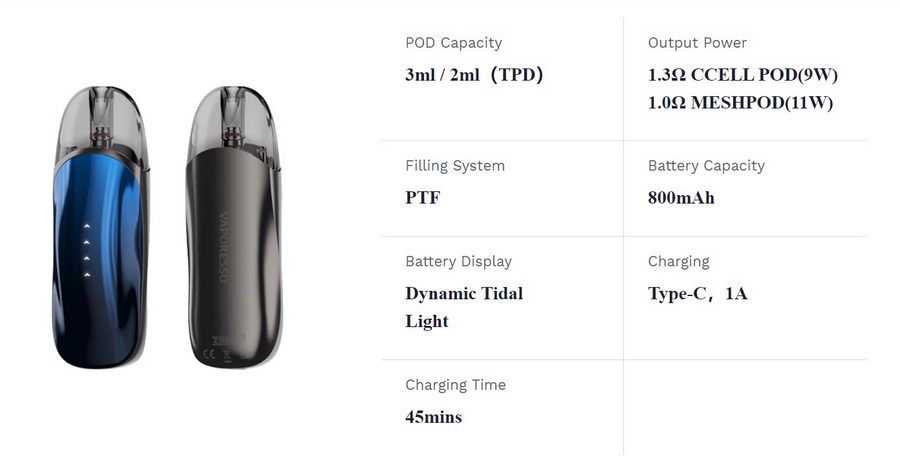Screen dimensions: 900x456
Task: Select the 800mAh value
Action: [x=681, y=198]
